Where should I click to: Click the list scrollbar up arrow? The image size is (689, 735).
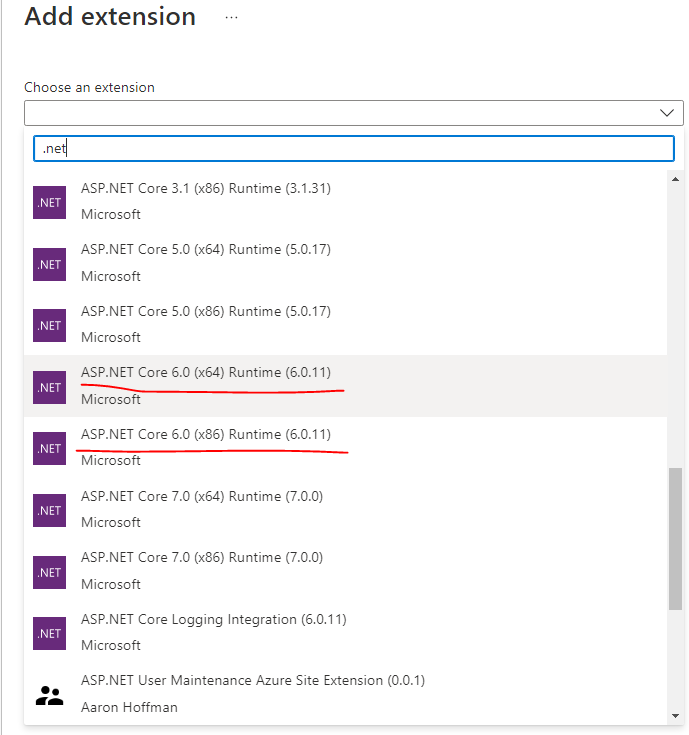[x=675, y=179]
